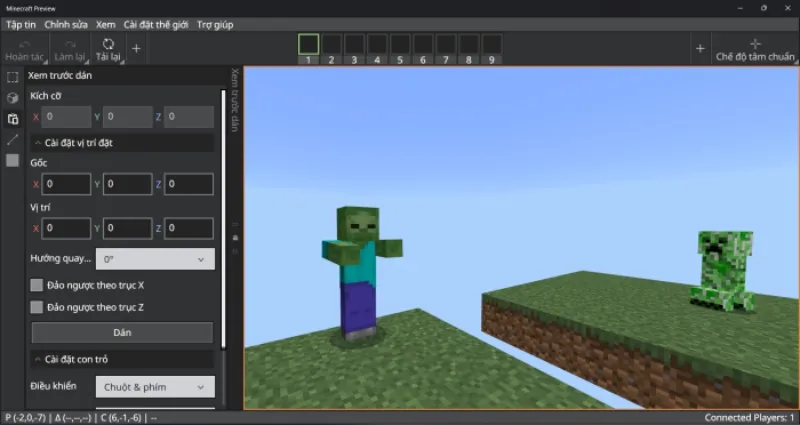Click Kích cỡ Y size field
The width and height of the screenshot is (800, 425).
tap(128, 117)
